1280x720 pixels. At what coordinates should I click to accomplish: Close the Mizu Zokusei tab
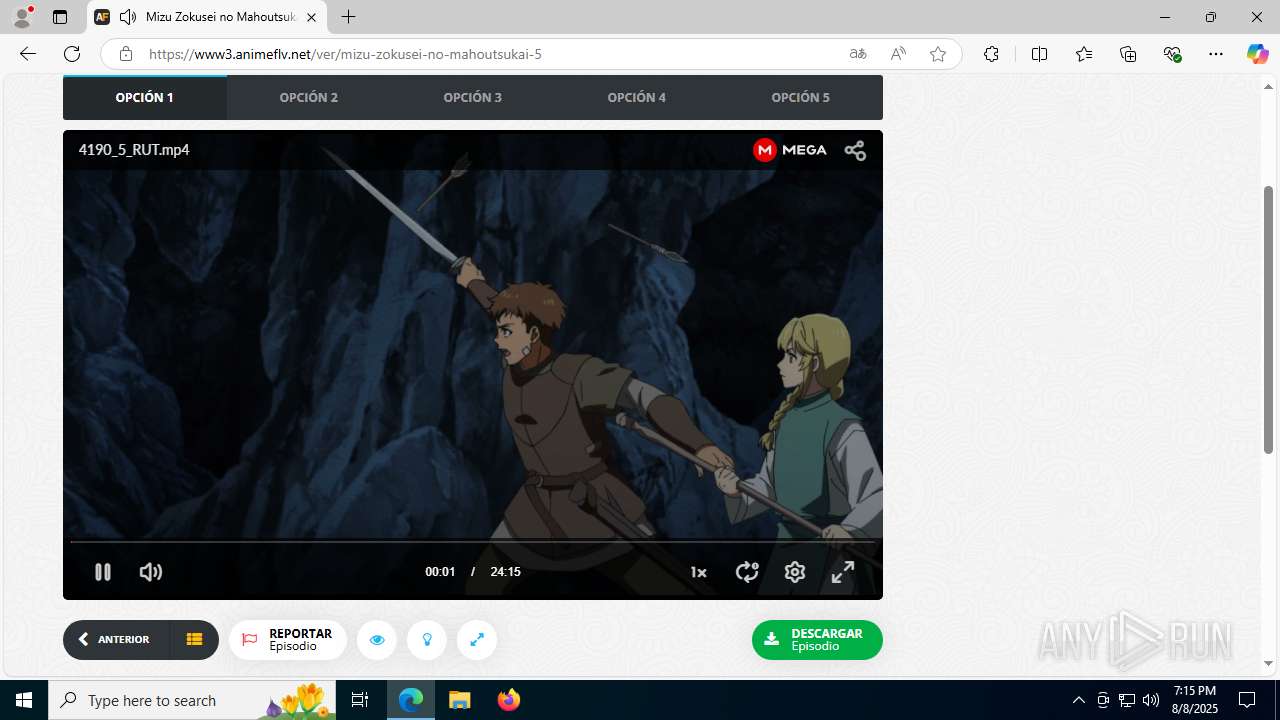(311, 17)
